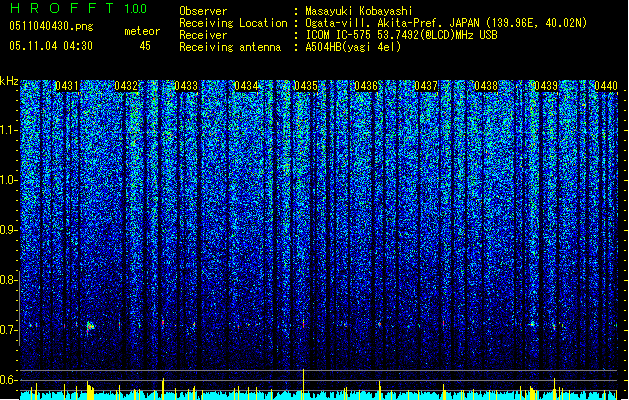629x400 pixels.
Task: Click the kHz axis unit label
Action: (x=9, y=81)
